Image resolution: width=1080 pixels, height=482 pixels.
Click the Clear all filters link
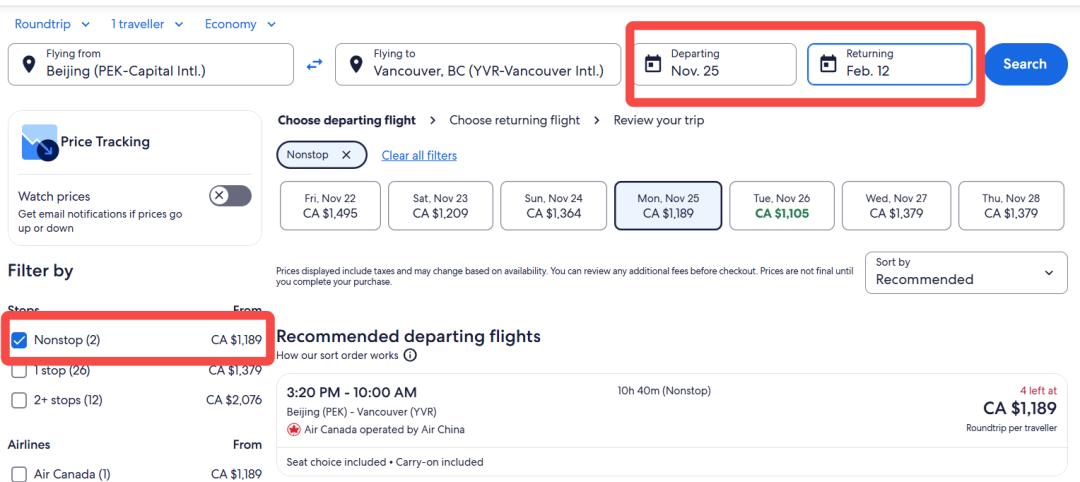click(419, 156)
